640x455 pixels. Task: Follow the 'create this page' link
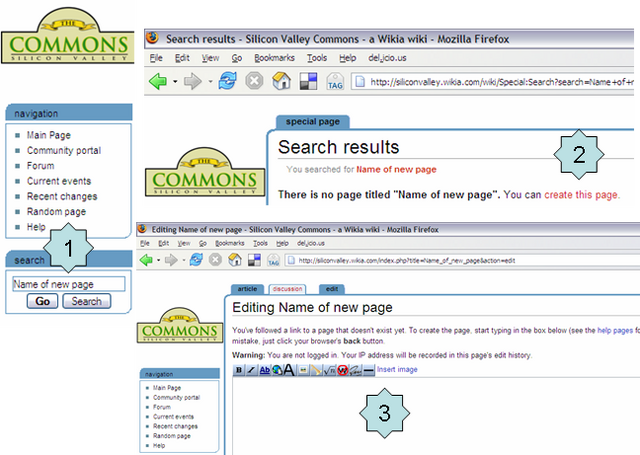pyautogui.click(x=581, y=195)
